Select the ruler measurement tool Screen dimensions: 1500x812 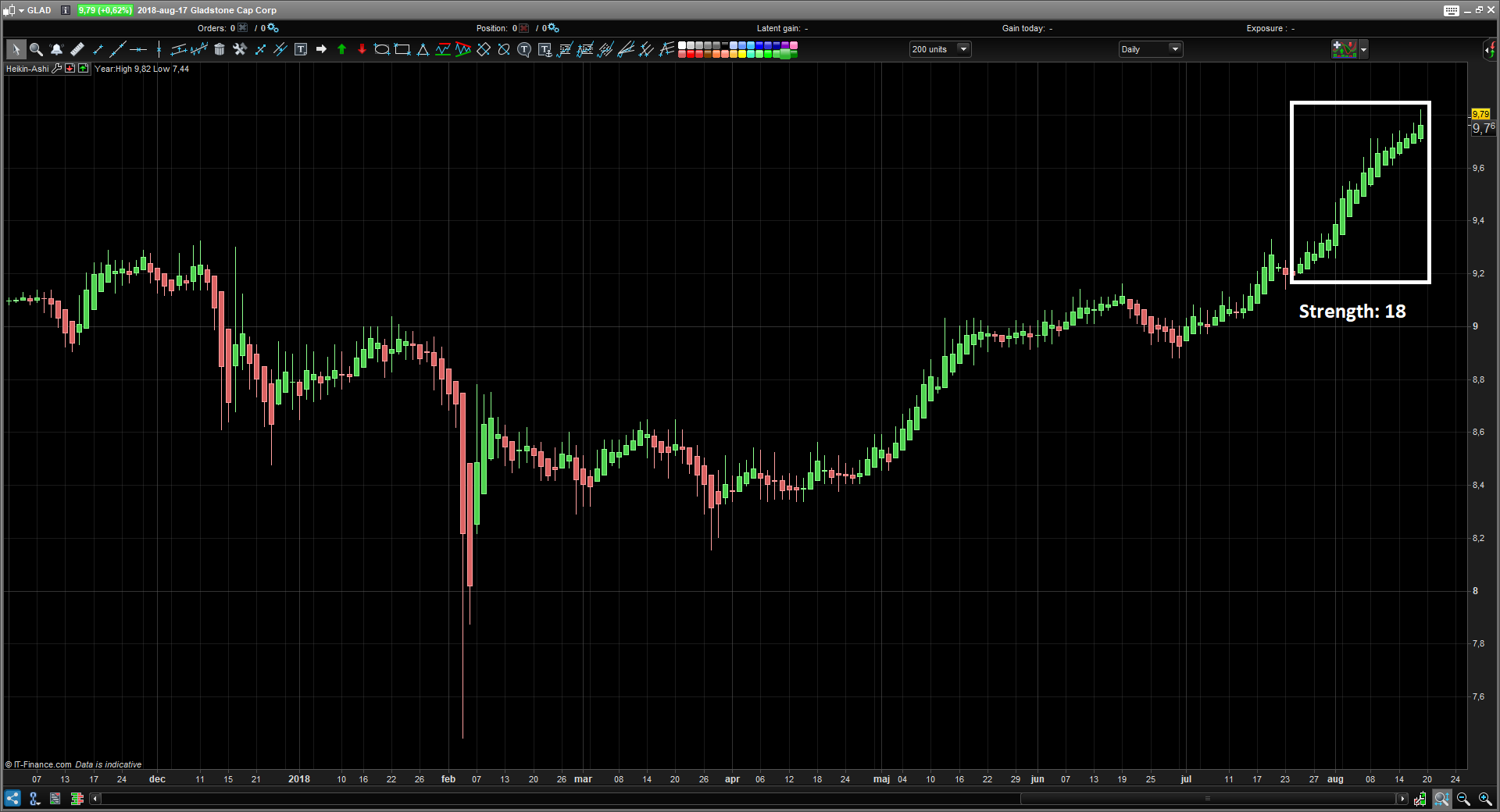pyautogui.click(x=77, y=49)
